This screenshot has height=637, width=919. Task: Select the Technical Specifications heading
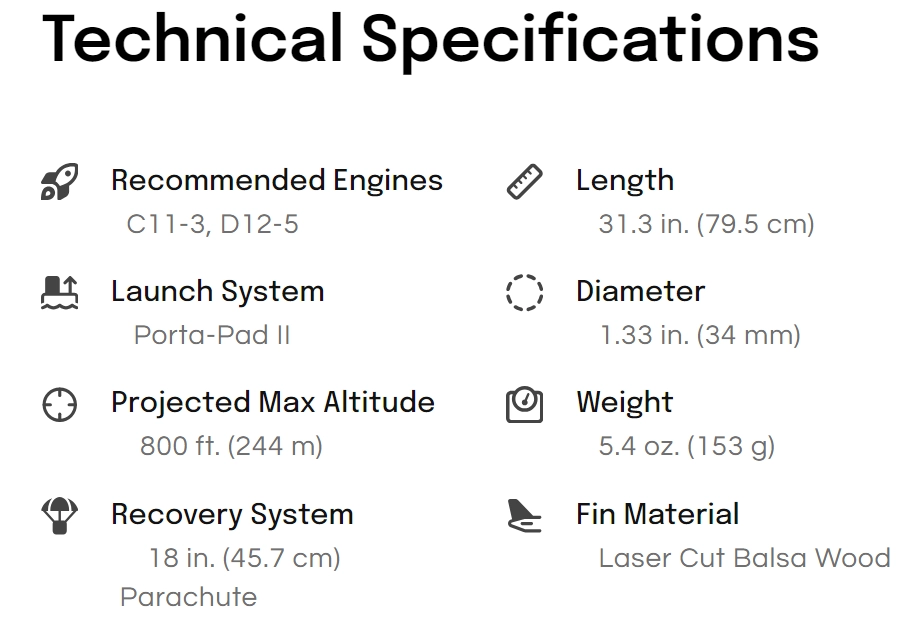[430, 40]
